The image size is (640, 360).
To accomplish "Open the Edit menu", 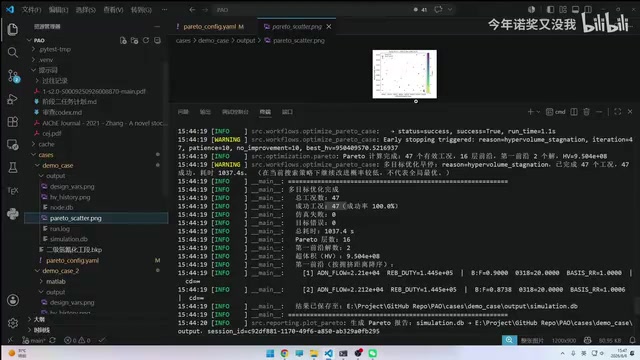I will [58, 9].
